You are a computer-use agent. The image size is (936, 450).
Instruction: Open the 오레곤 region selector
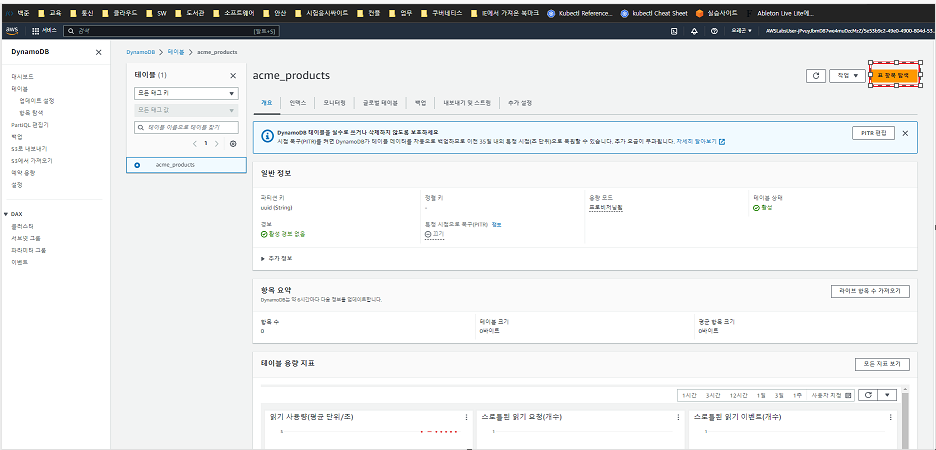741,30
